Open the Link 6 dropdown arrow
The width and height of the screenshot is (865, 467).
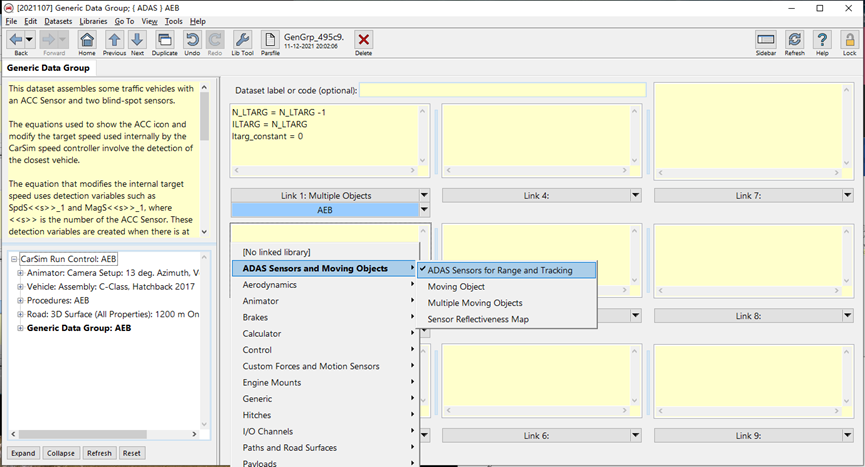[636, 436]
